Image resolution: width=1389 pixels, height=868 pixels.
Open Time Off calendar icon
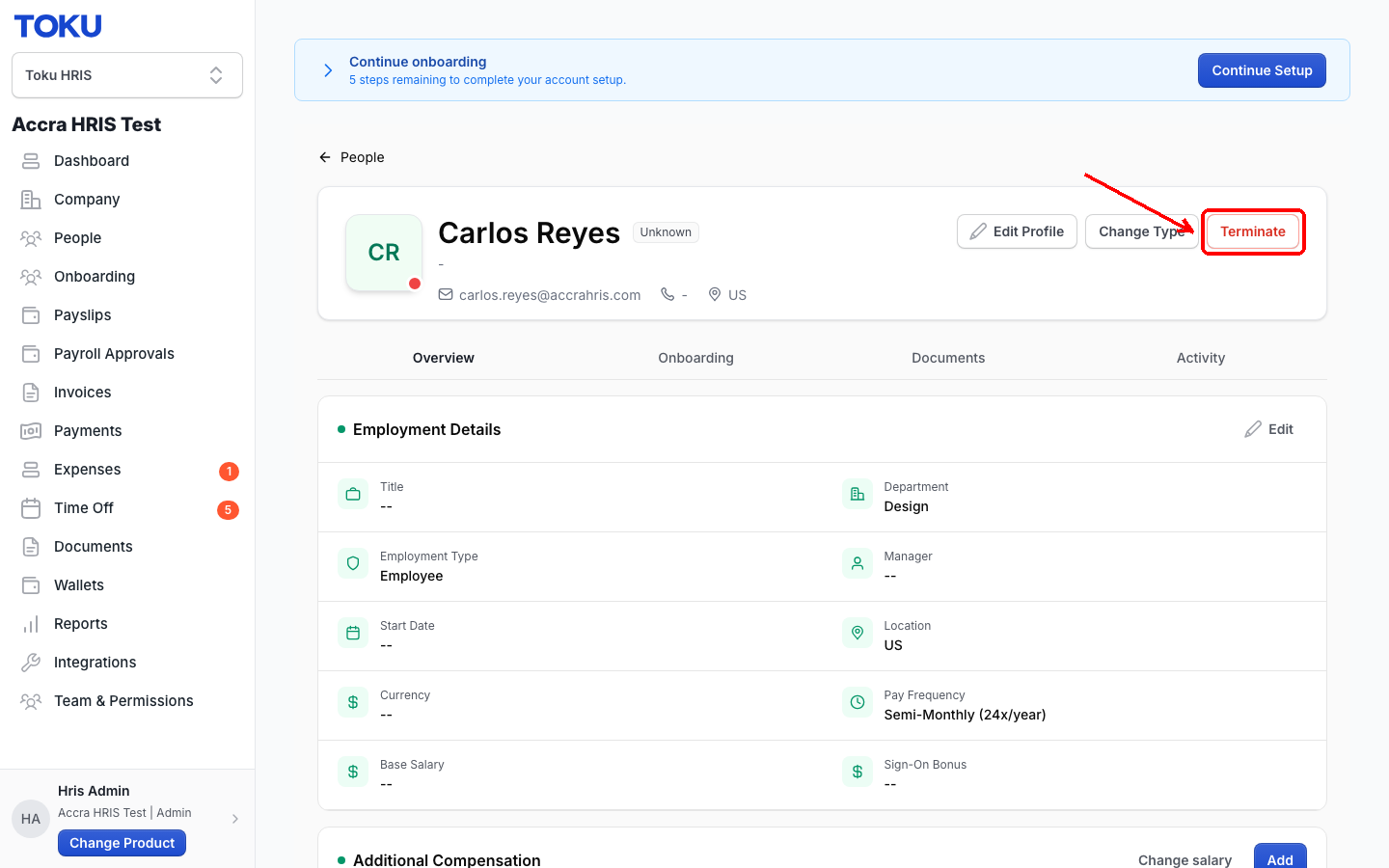tap(31, 508)
